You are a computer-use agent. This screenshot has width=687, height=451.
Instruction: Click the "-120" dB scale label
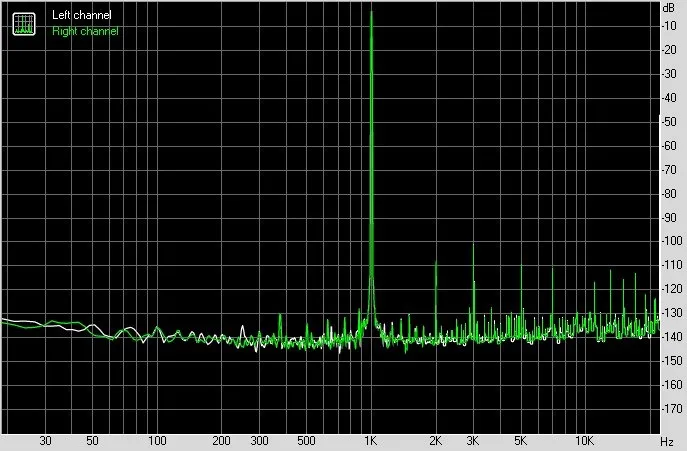point(672,289)
